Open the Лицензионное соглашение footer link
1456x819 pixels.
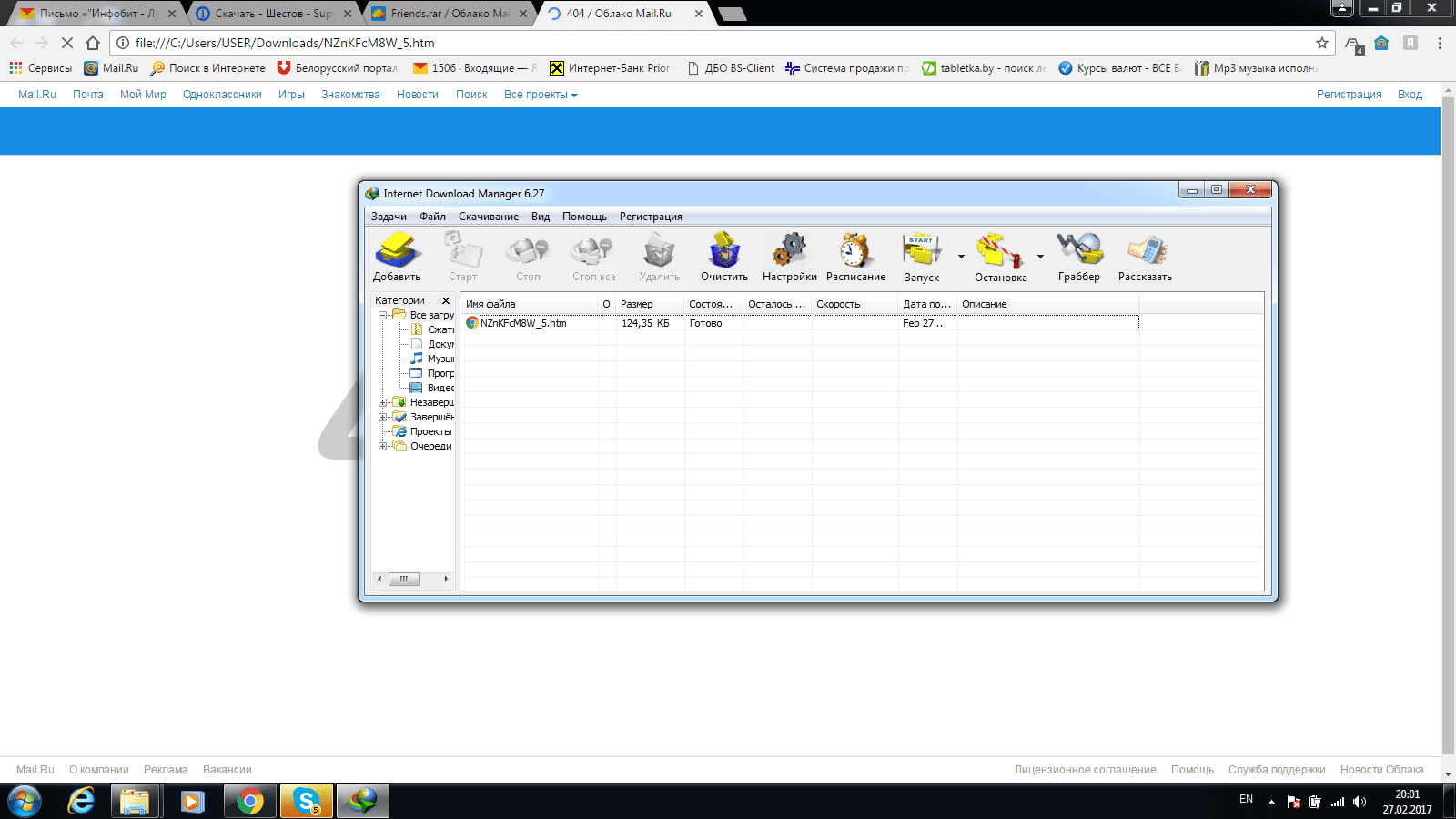coord(1085,770)
